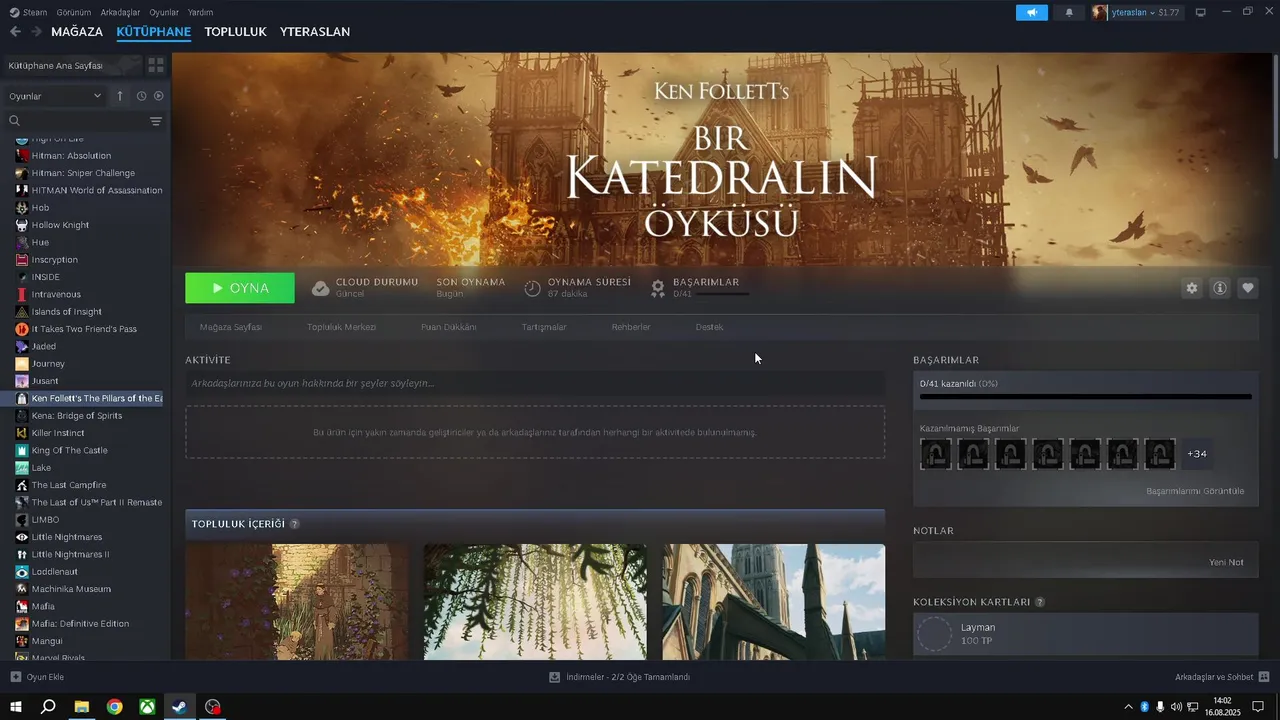Open game settings gear icon
This screenshot has width=1280, height=720.
point(1191,288)
